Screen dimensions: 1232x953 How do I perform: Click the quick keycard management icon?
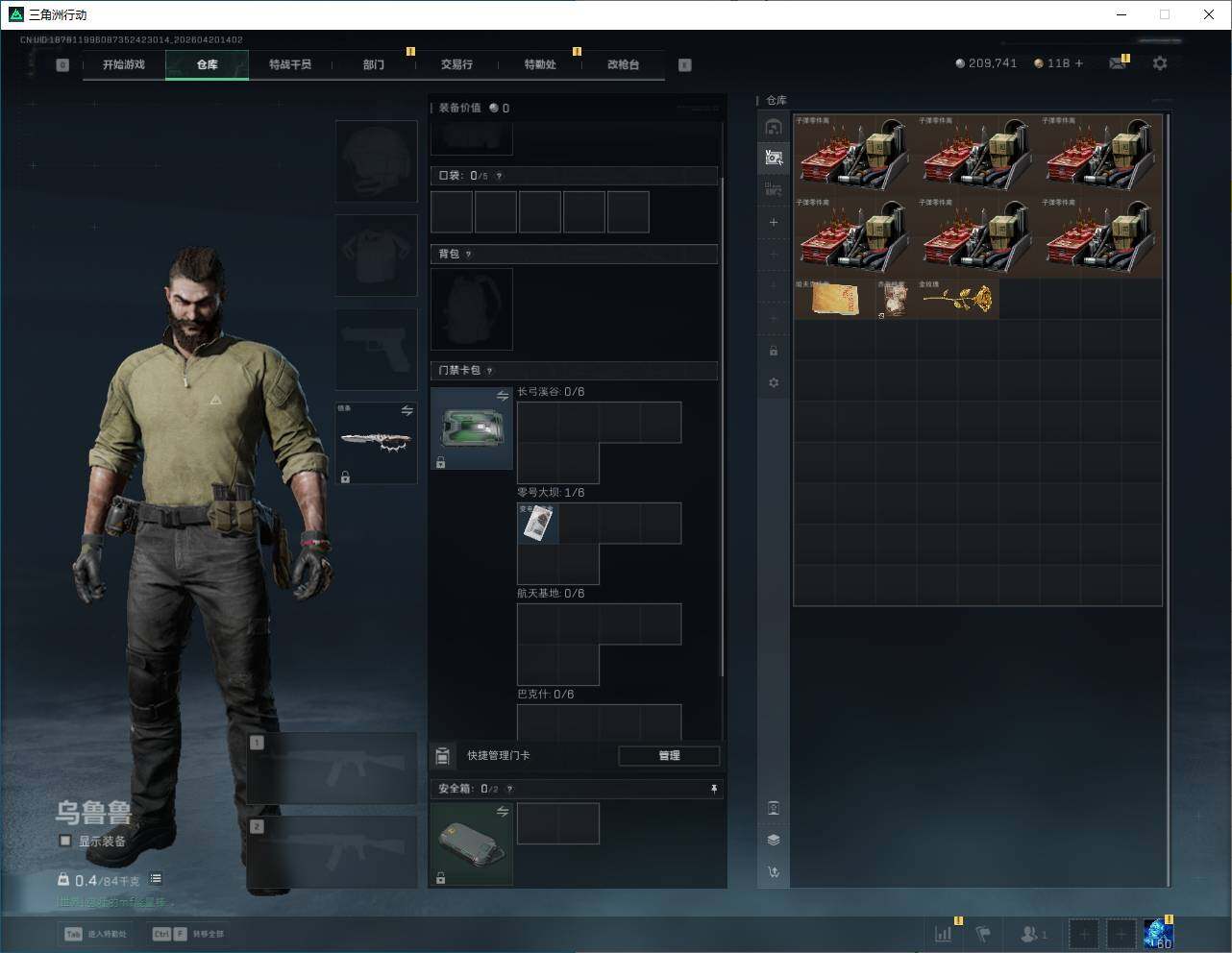click(x=442, y=755)
